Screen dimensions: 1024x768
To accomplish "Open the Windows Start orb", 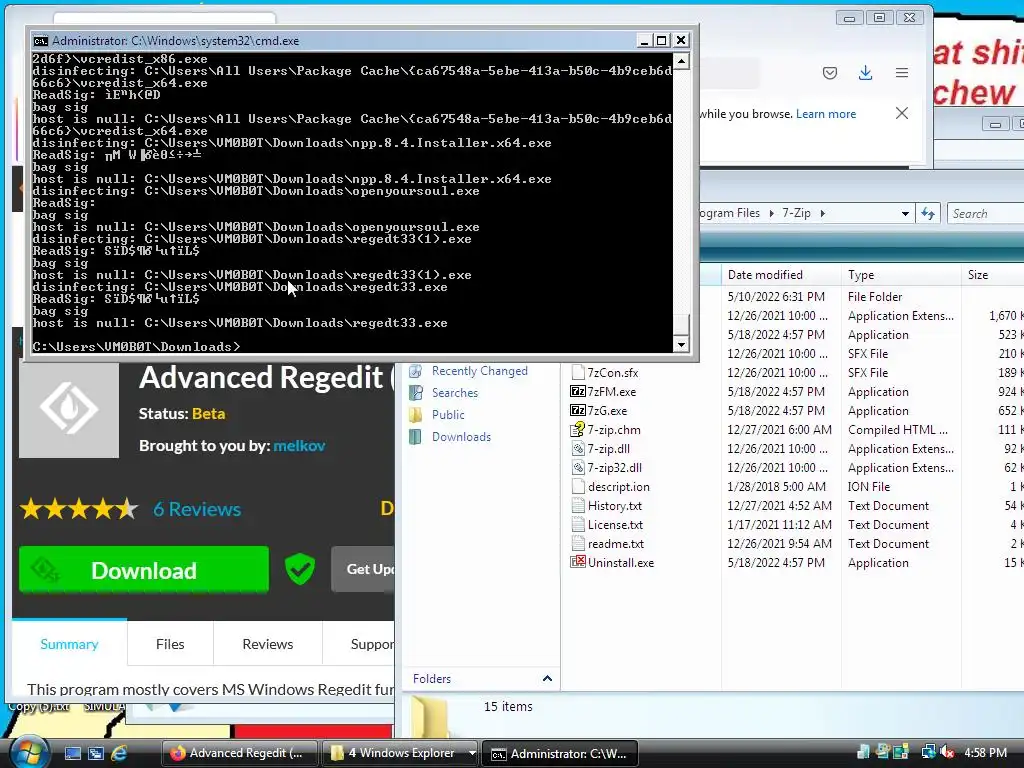I will (28, 752).
